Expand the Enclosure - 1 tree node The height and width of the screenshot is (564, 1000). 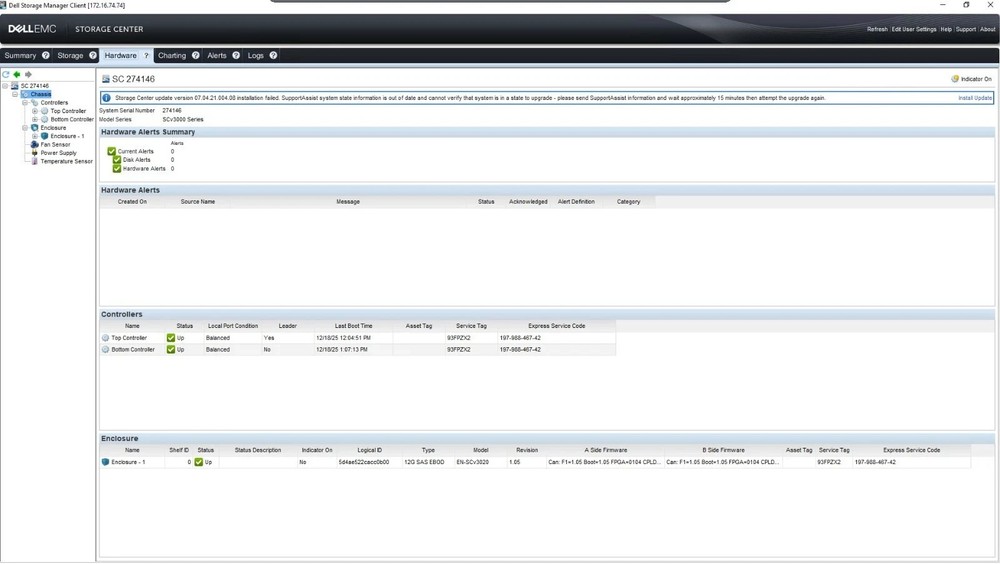pyautogui.click(x=35, y=136)
